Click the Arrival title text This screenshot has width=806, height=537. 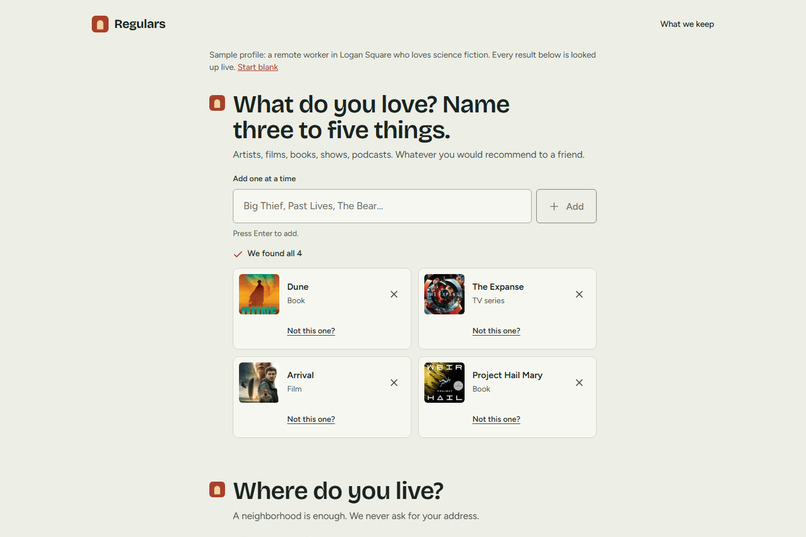(x=300, y=375)
